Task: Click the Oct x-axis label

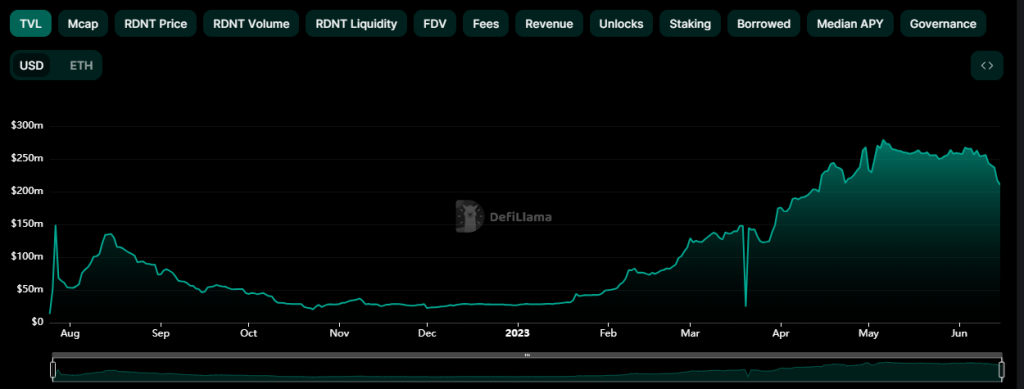Action: pyautogui.click(x=248, y=334)
